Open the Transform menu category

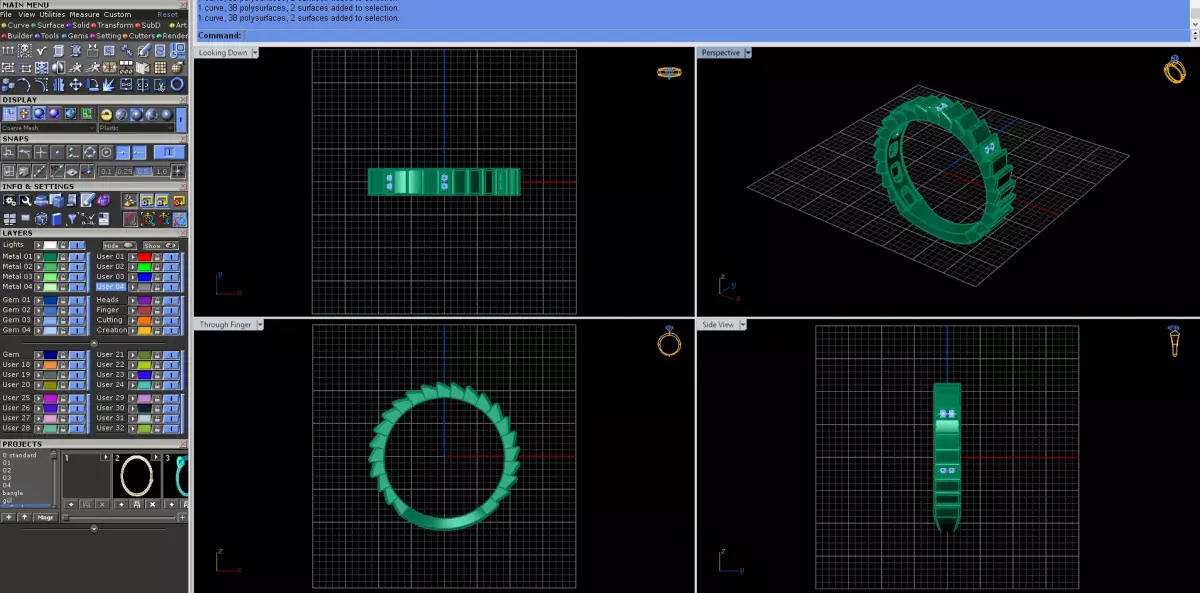point(115,25)
